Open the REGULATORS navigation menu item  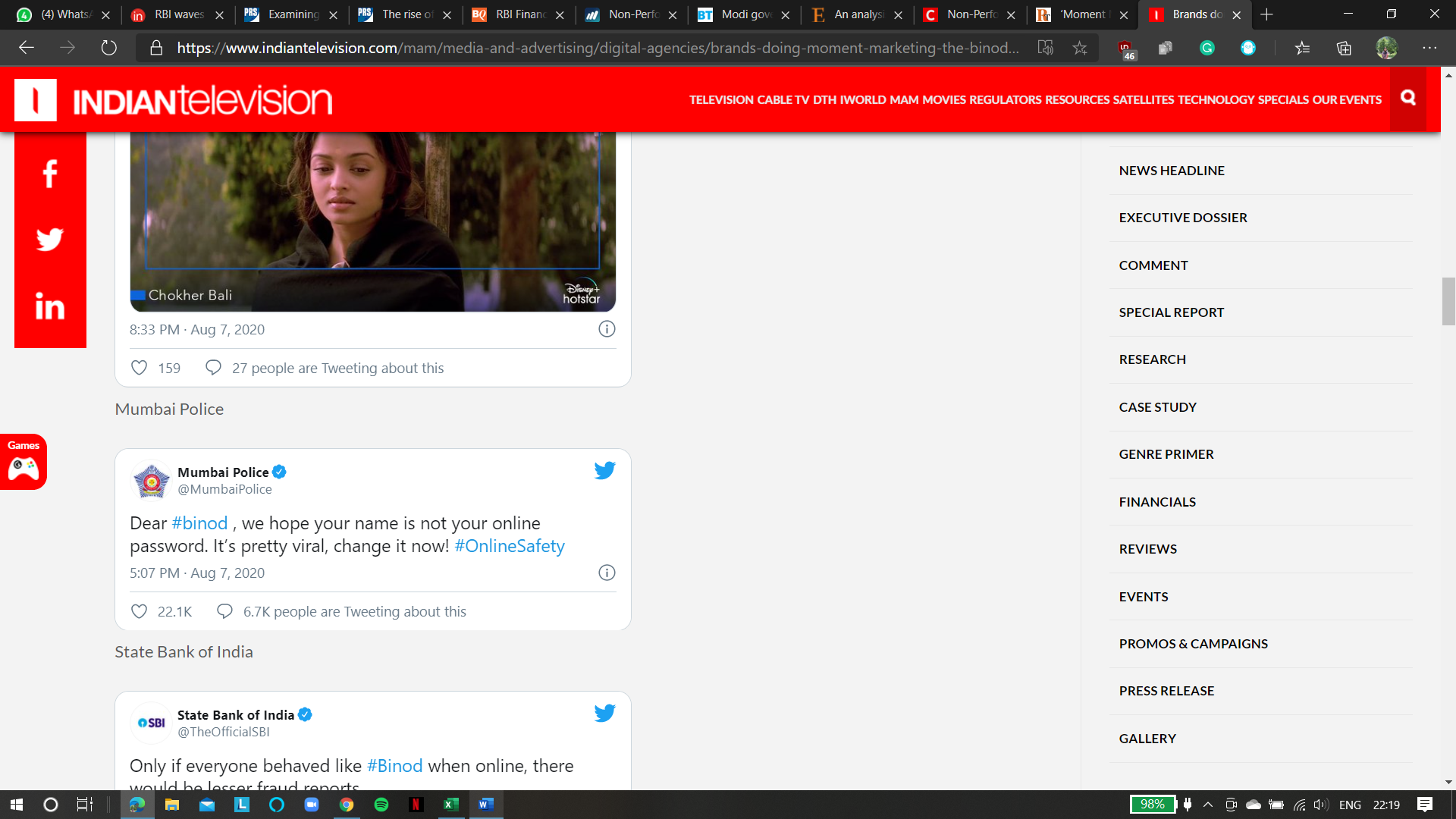click(x=1005, y=99)
